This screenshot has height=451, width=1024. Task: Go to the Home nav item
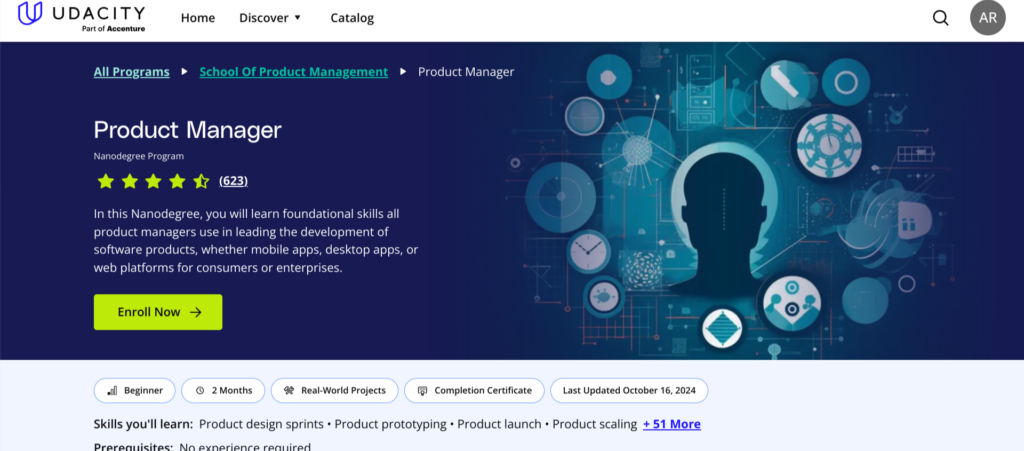point(198,18)
